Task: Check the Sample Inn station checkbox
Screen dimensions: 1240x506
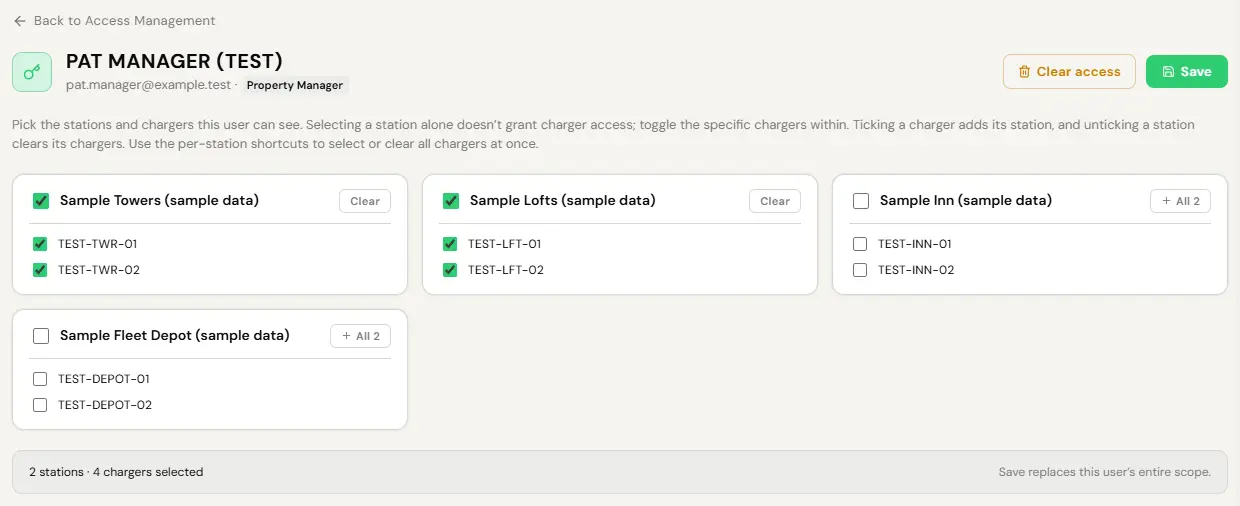Action: 861,201
